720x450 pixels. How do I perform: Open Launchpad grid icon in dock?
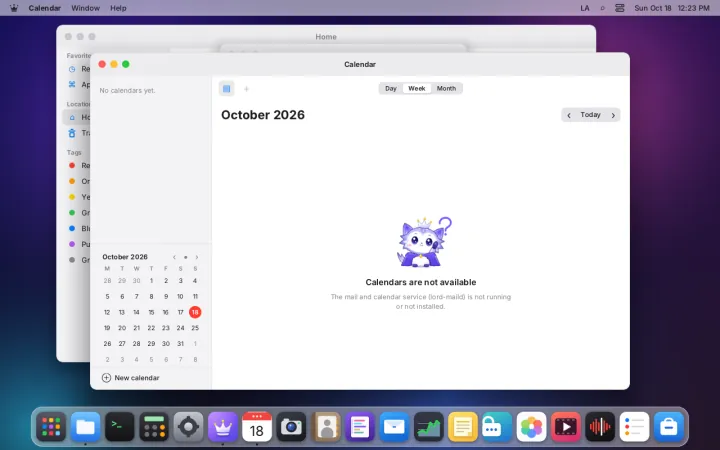pyautogui.click(x=51, y=427)
